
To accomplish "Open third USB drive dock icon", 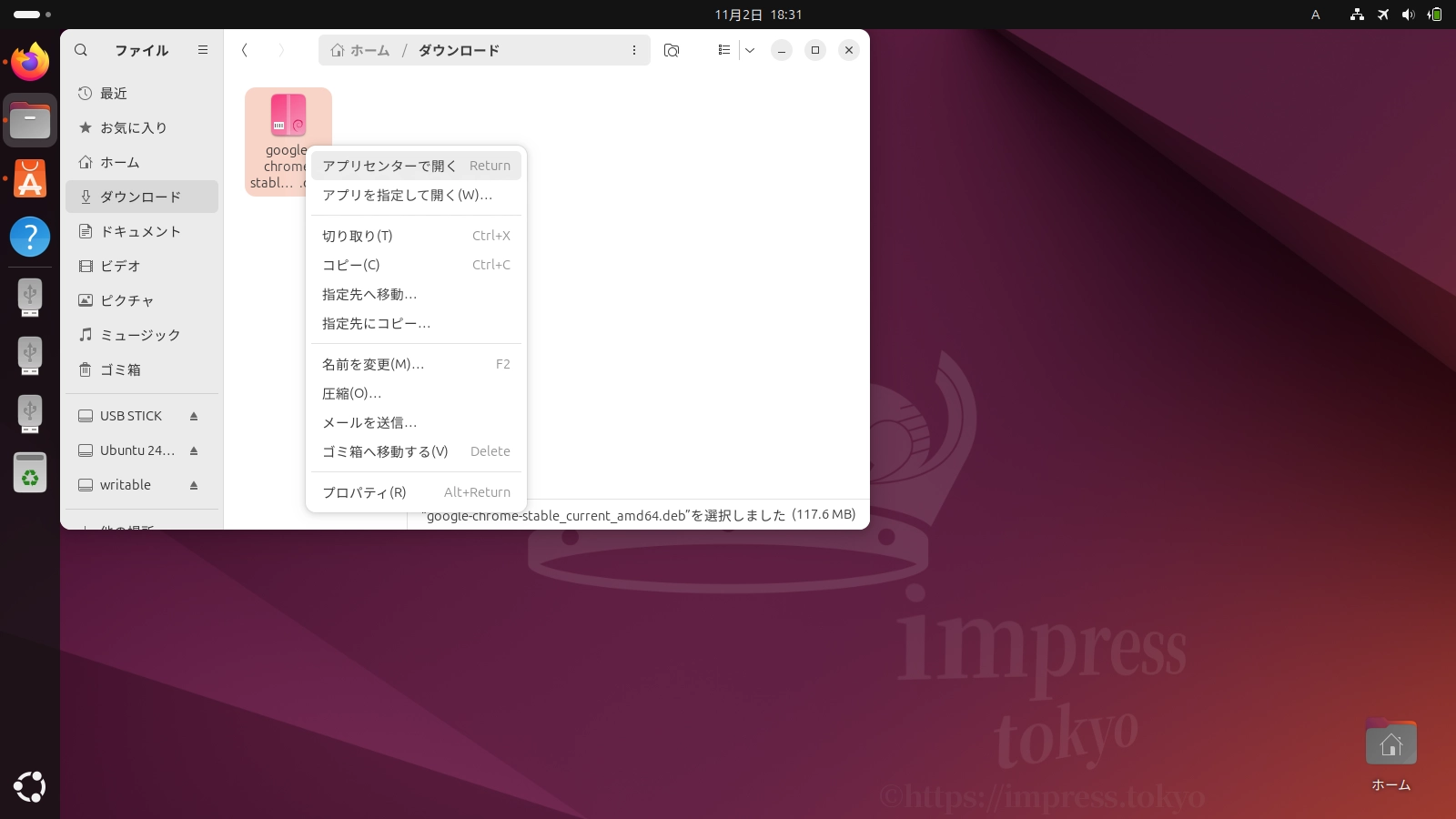I will click(30, 414).
